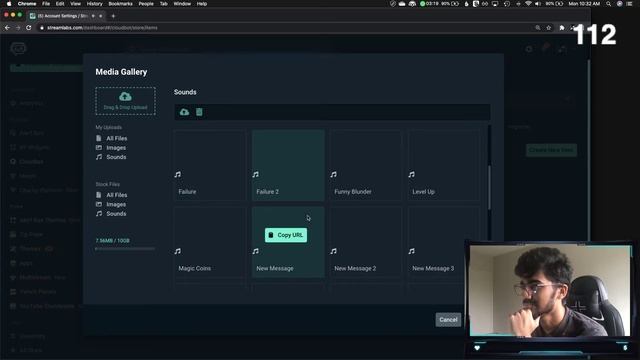Viewport: 640px width, 360px height.
Task: Click the clipboard icon in the Sounds toolbar
Action: (x=199, y=112)
